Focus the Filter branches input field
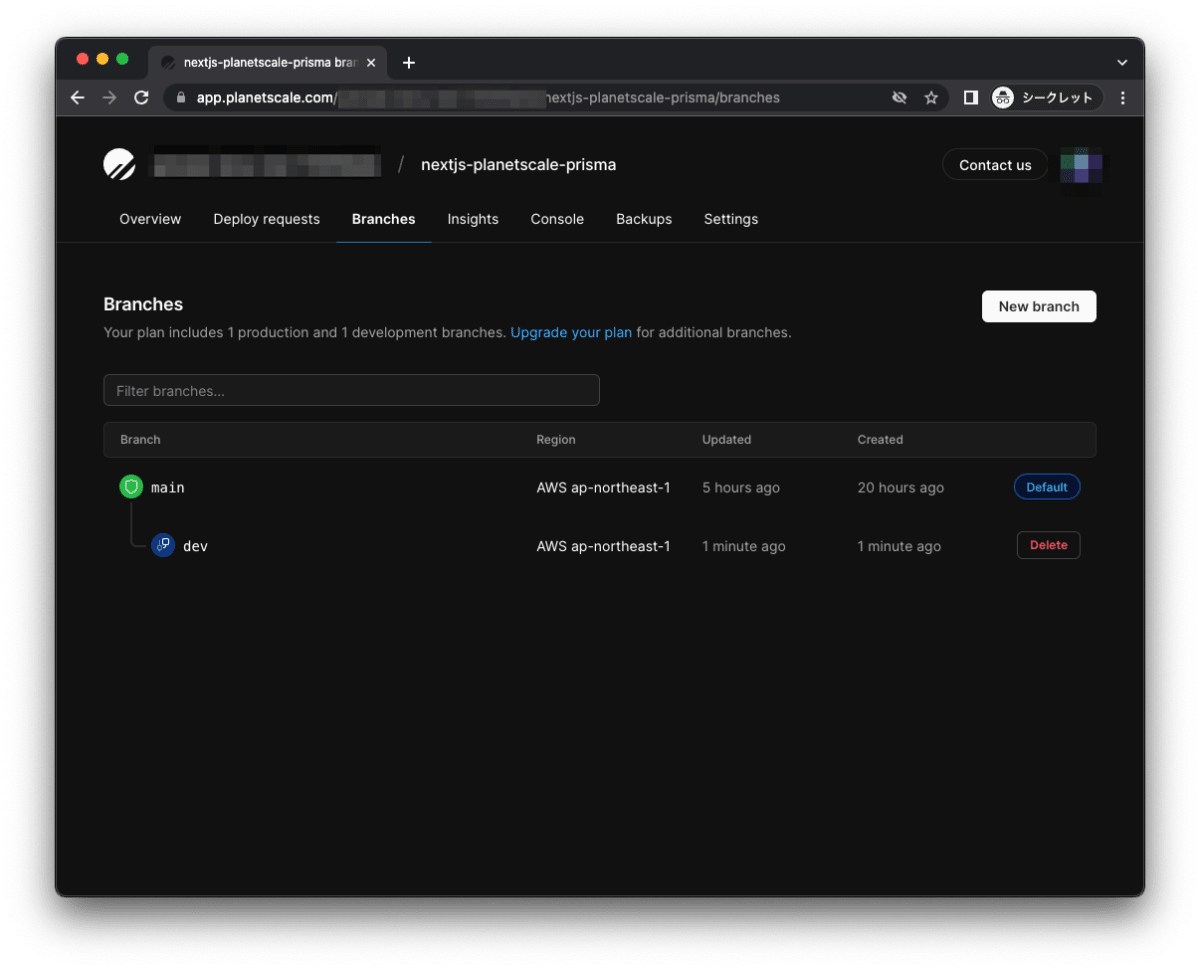Viewport: 1200px width, 970px height. tap(351, 390)
